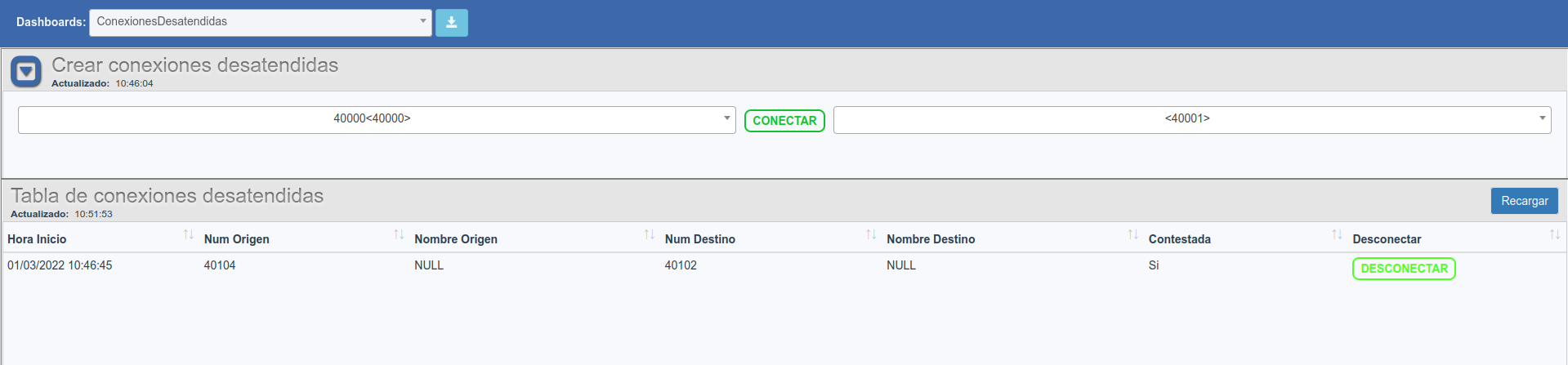Image resolution: width=1568 pixels, height=365 pixels.
Task: Select the Hora Inicio column header
Action: coord(37,239)
